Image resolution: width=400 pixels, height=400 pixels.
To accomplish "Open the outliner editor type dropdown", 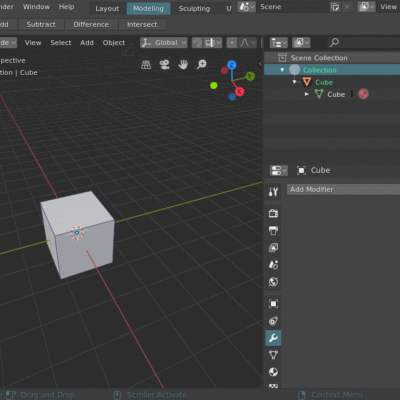I will [279, 43].
